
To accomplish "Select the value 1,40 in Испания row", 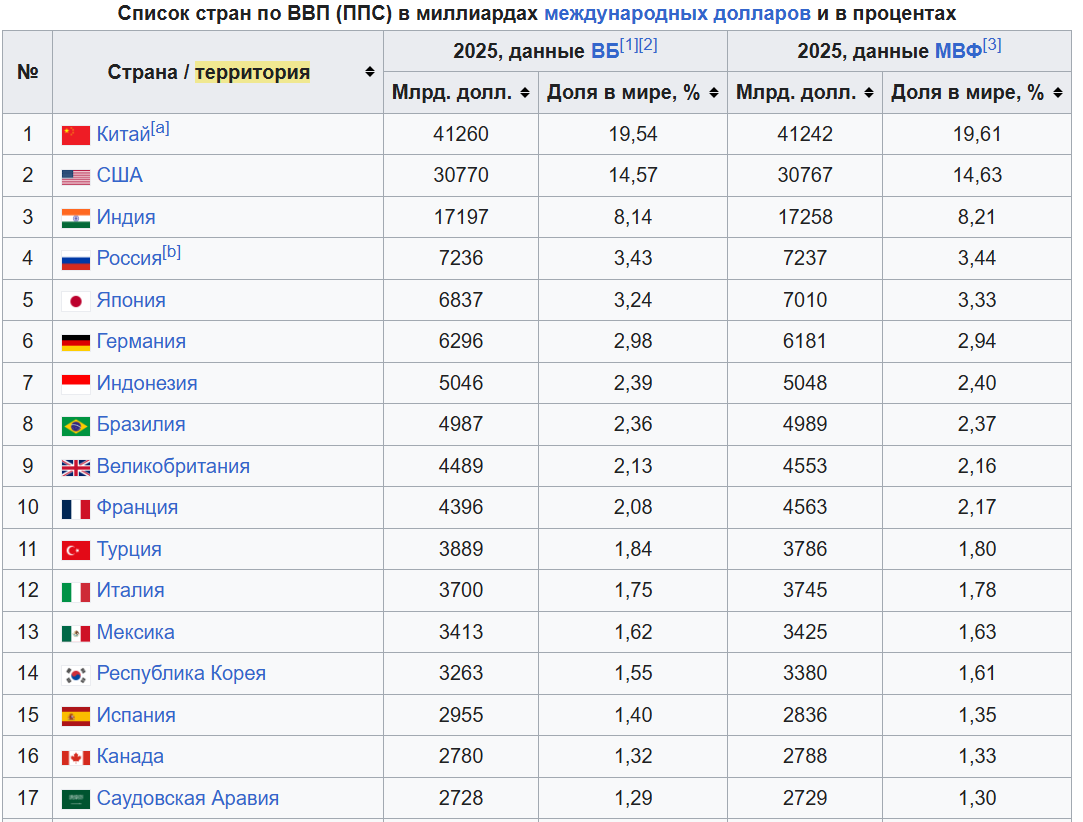I will pyautogui.click(x=633, y=715).
